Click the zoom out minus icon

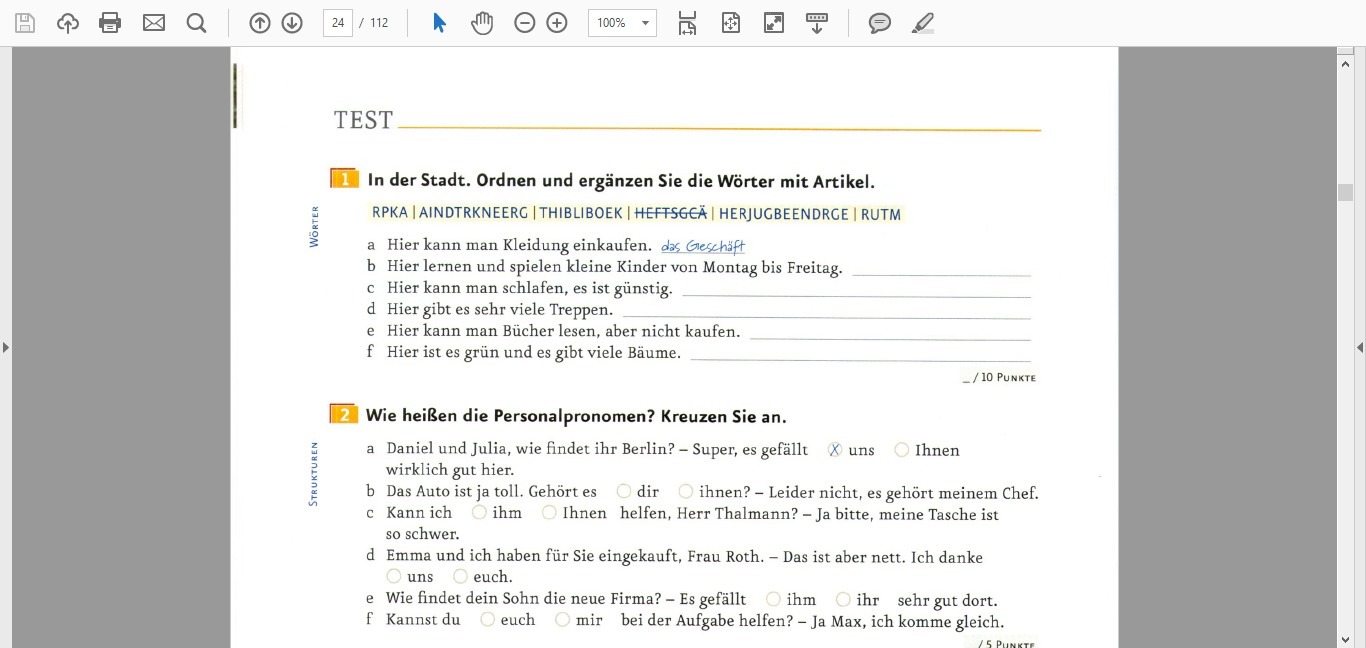525,23
